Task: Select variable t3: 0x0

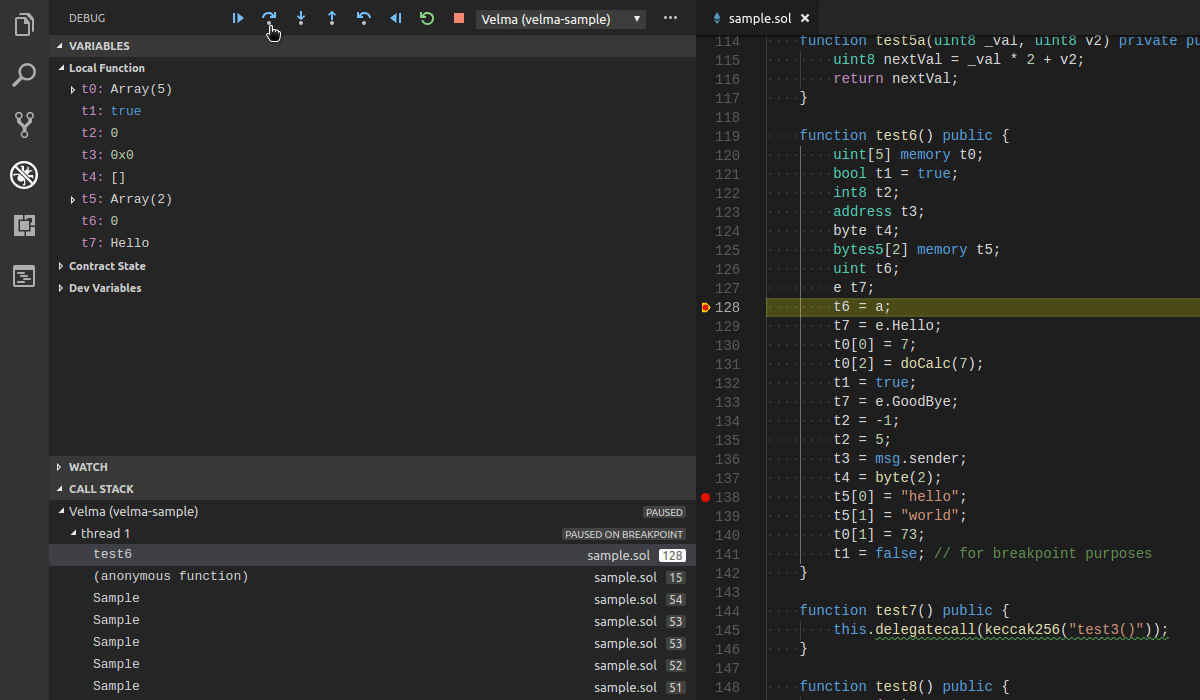Action: [x=372, y=155]
